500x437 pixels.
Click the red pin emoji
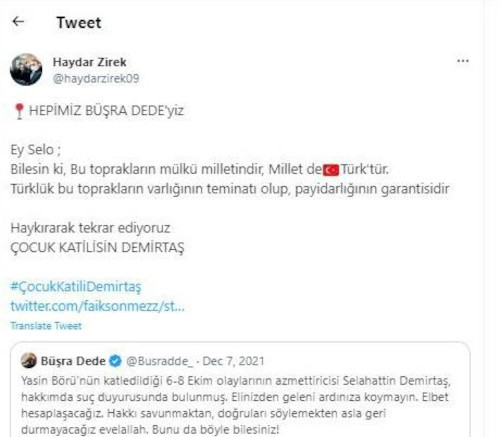pyautogui.click(x=19, y=111)
